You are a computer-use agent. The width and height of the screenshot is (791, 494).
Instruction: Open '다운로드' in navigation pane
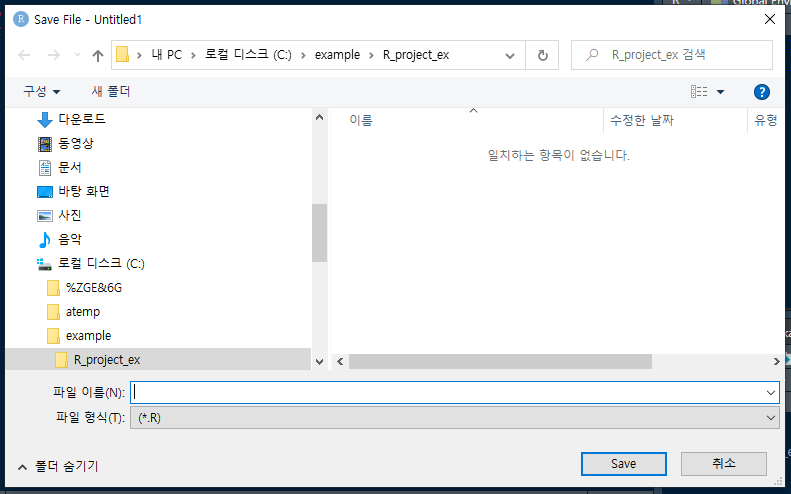(81, 119)
